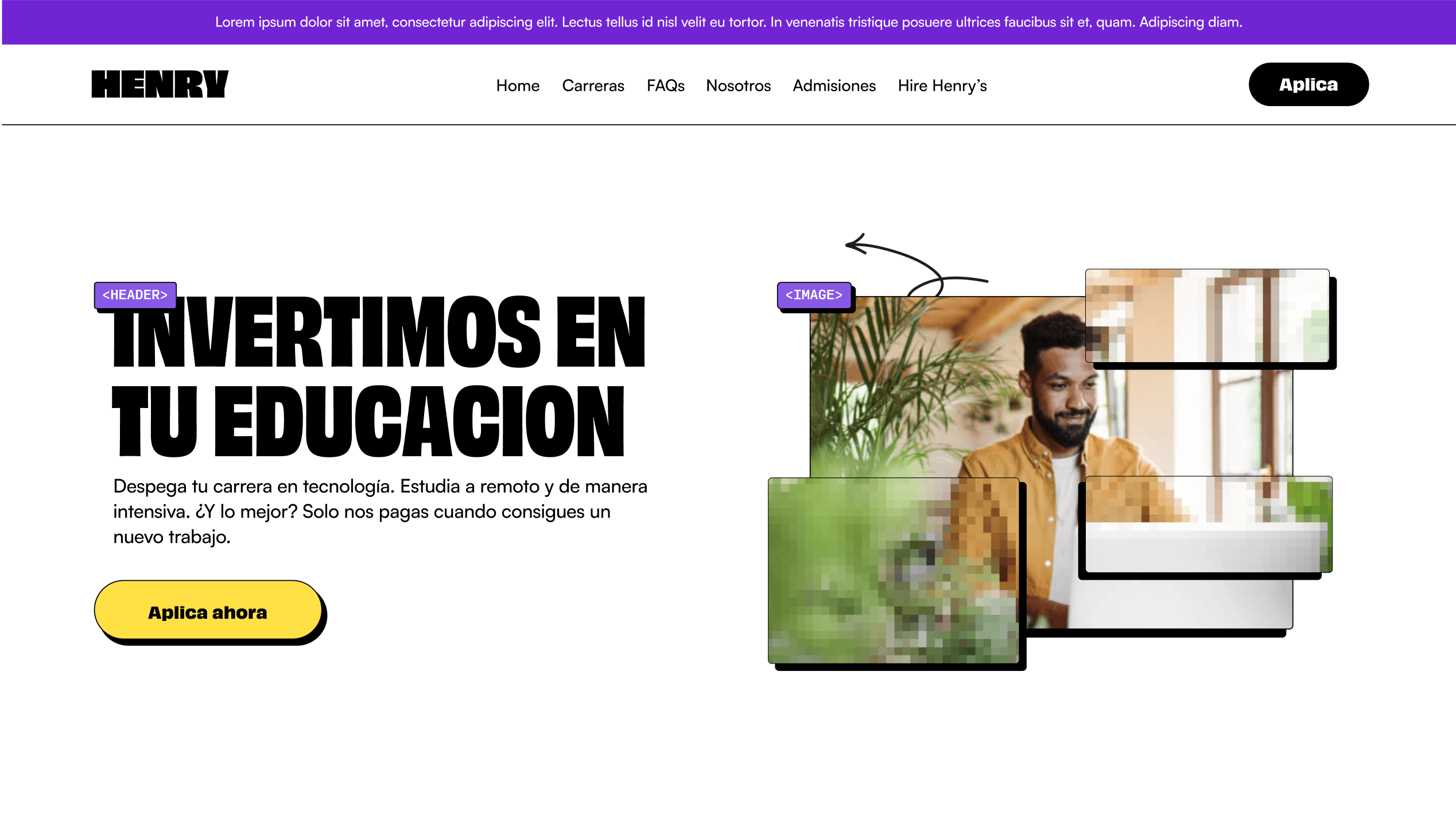Open the FAQs nav link

tap(665, 86)
